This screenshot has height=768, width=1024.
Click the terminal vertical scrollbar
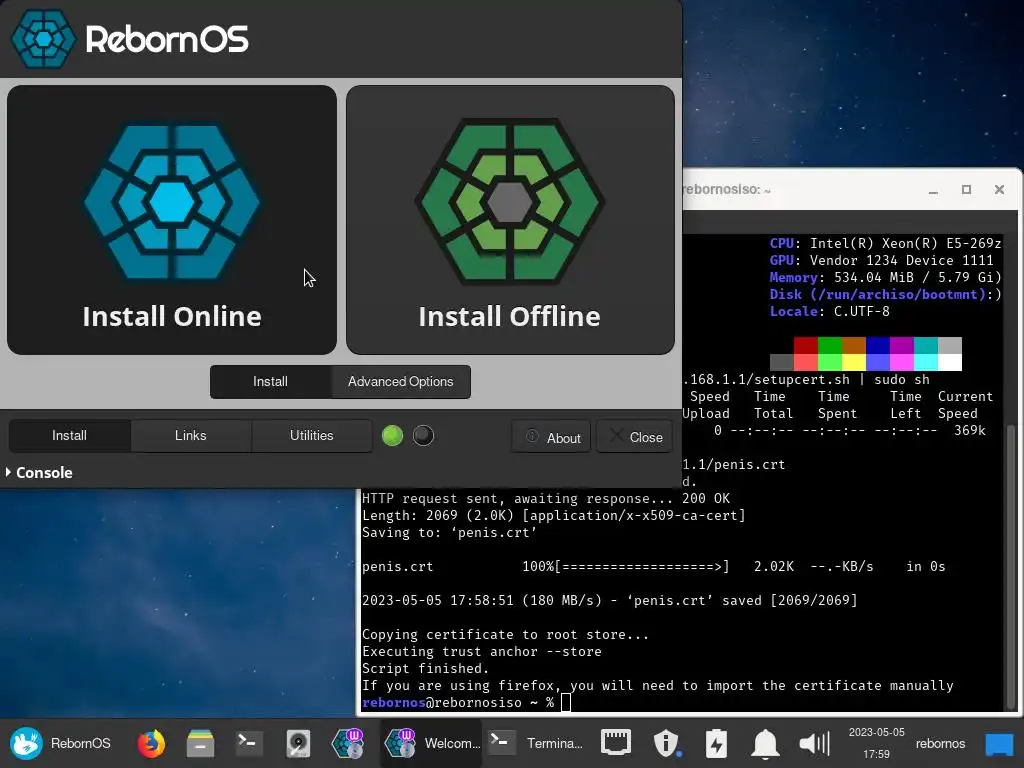point(1011,565)
